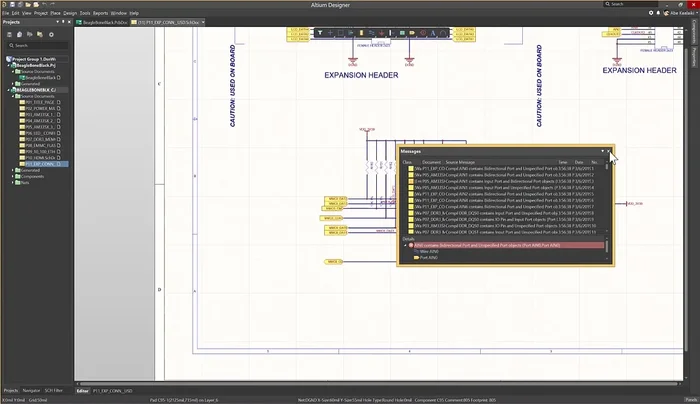Open the Messages panel dropdown arrow
Screen dimensions: 700x404
[x=602, y=152]
